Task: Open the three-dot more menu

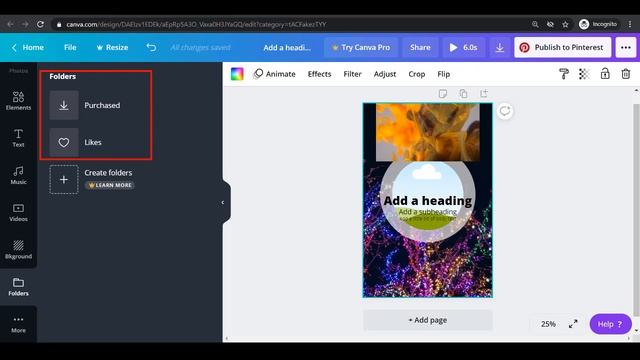Action: 626,47
